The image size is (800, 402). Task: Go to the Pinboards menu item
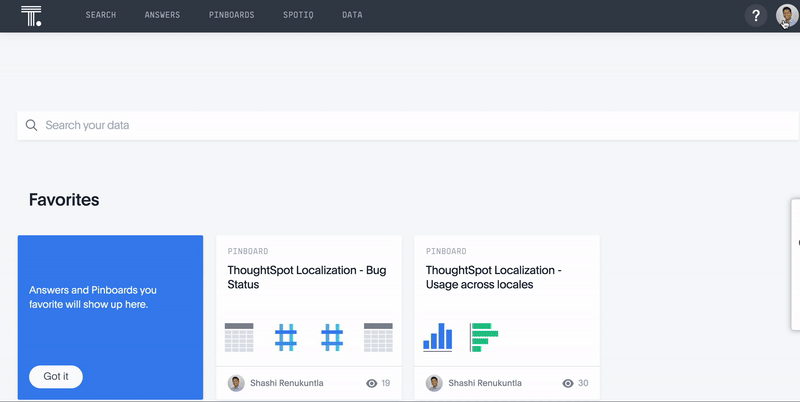(232, 15)
